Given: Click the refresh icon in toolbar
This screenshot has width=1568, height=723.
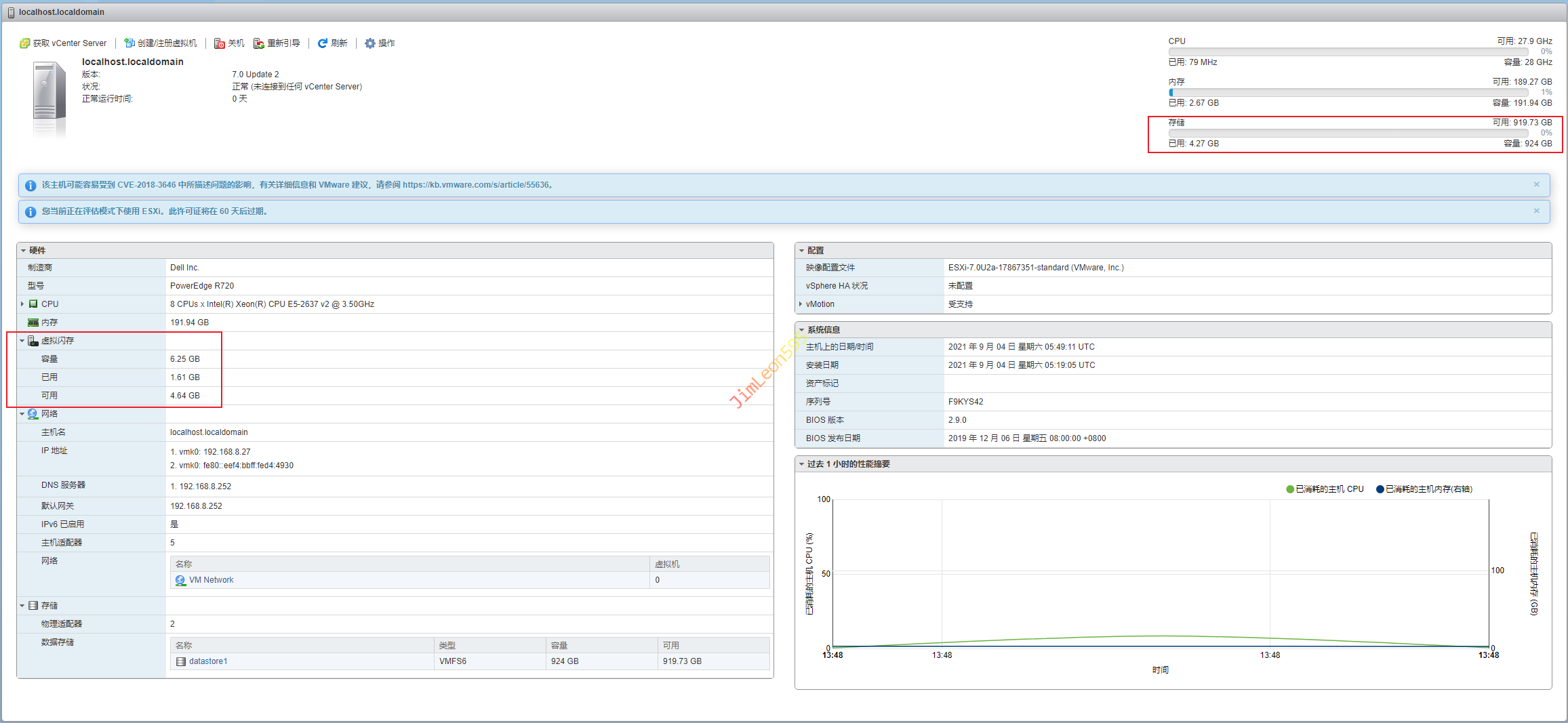Looking at the screenshot, I should pyautogui.click(x=323, y=43).
